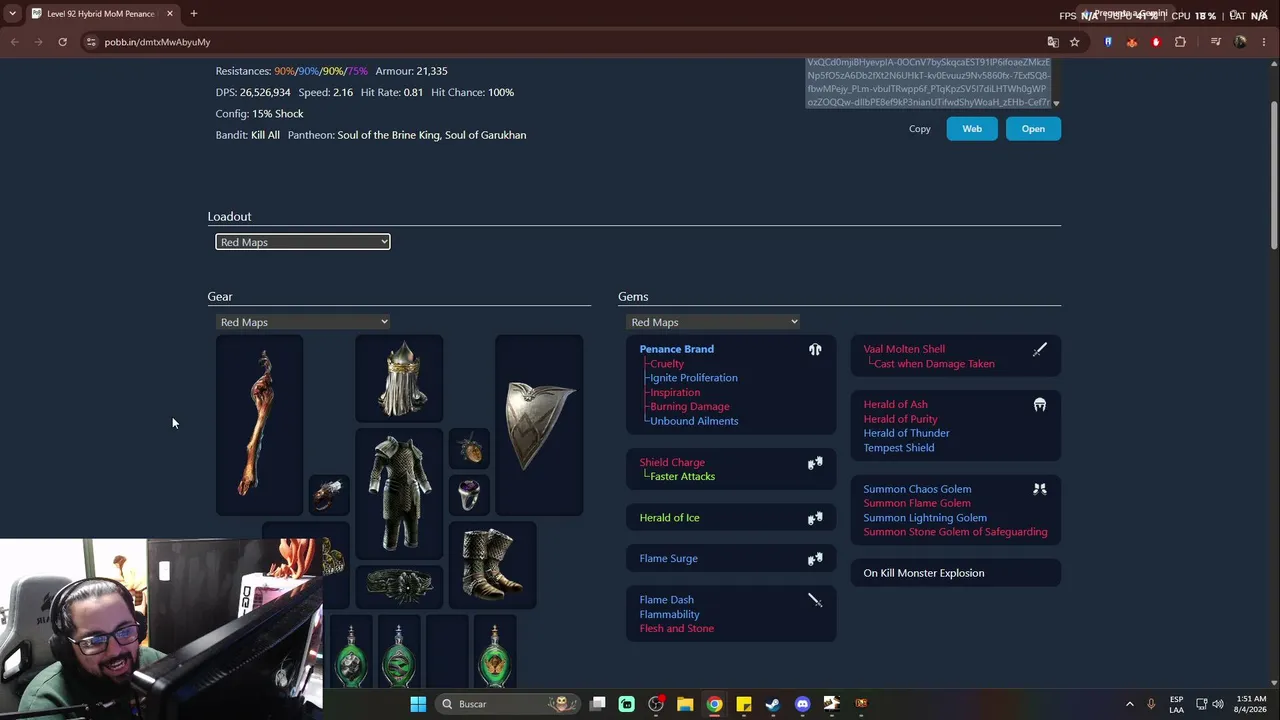Click the browser address bar

[560, 42]
